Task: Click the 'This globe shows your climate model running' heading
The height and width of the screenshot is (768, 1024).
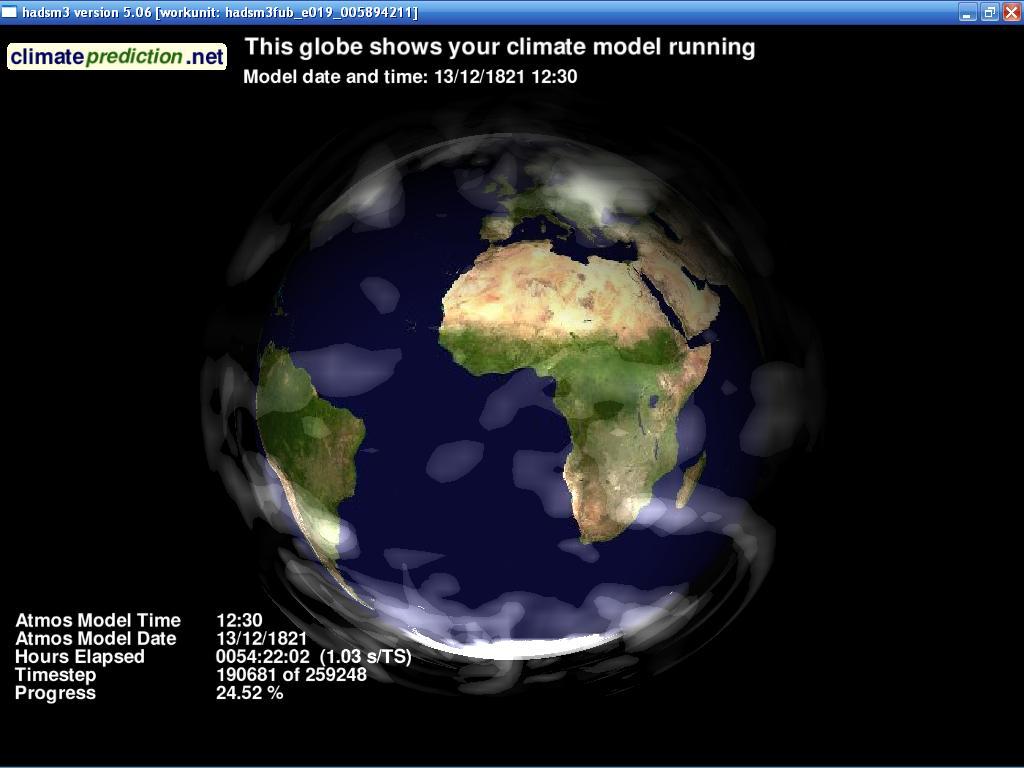Action: [499, 47]
